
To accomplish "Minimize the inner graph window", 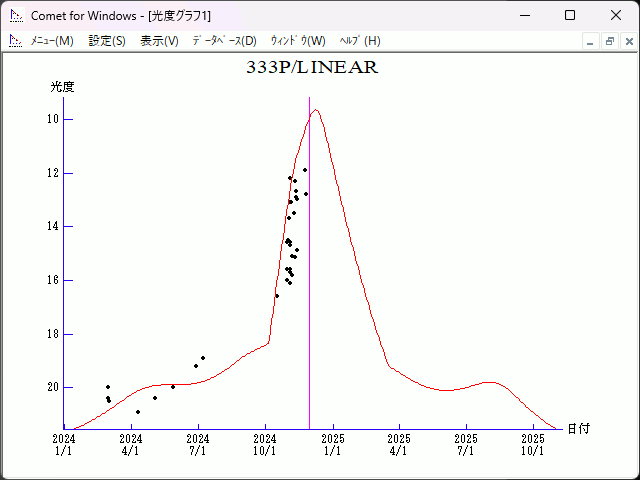I will [590, 41].
